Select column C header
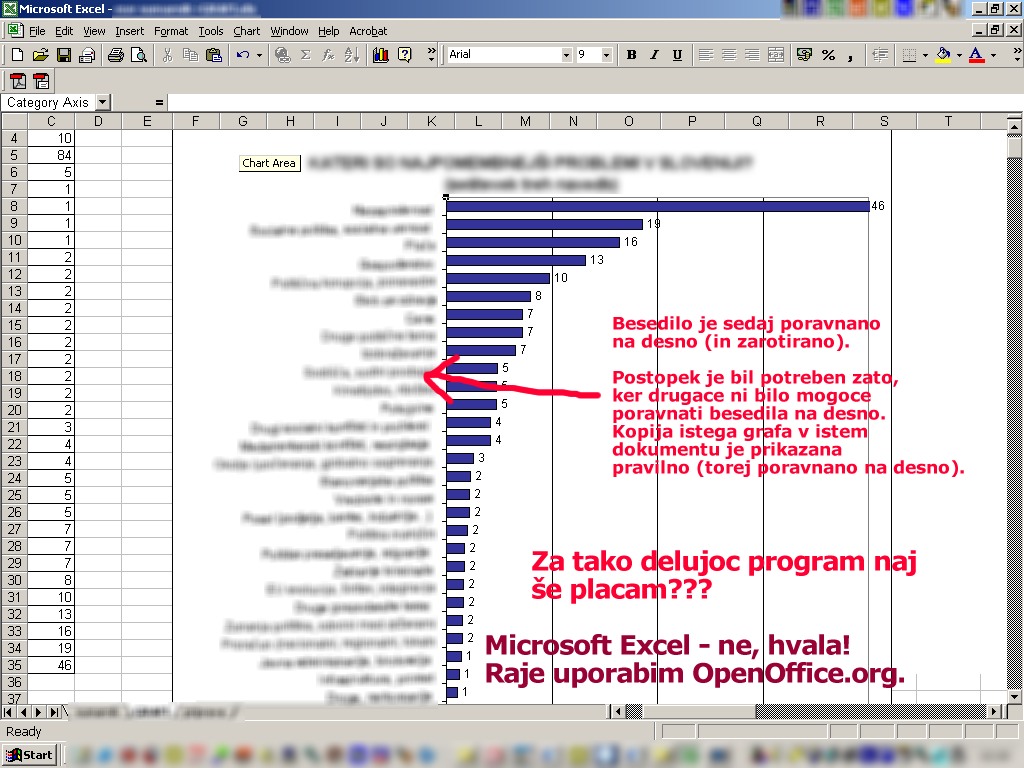 click(x=51, y=121)
